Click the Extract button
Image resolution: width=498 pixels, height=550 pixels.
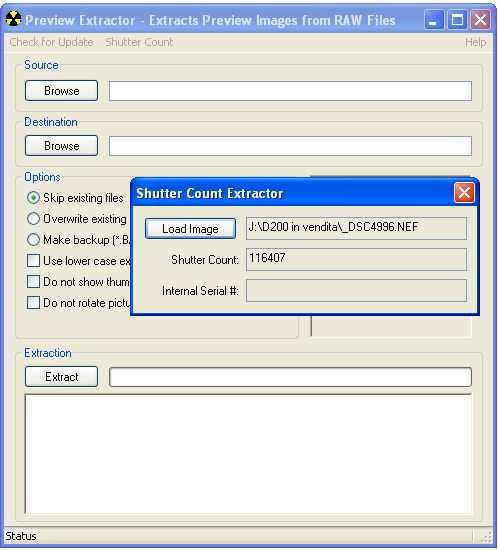point(61,377)
